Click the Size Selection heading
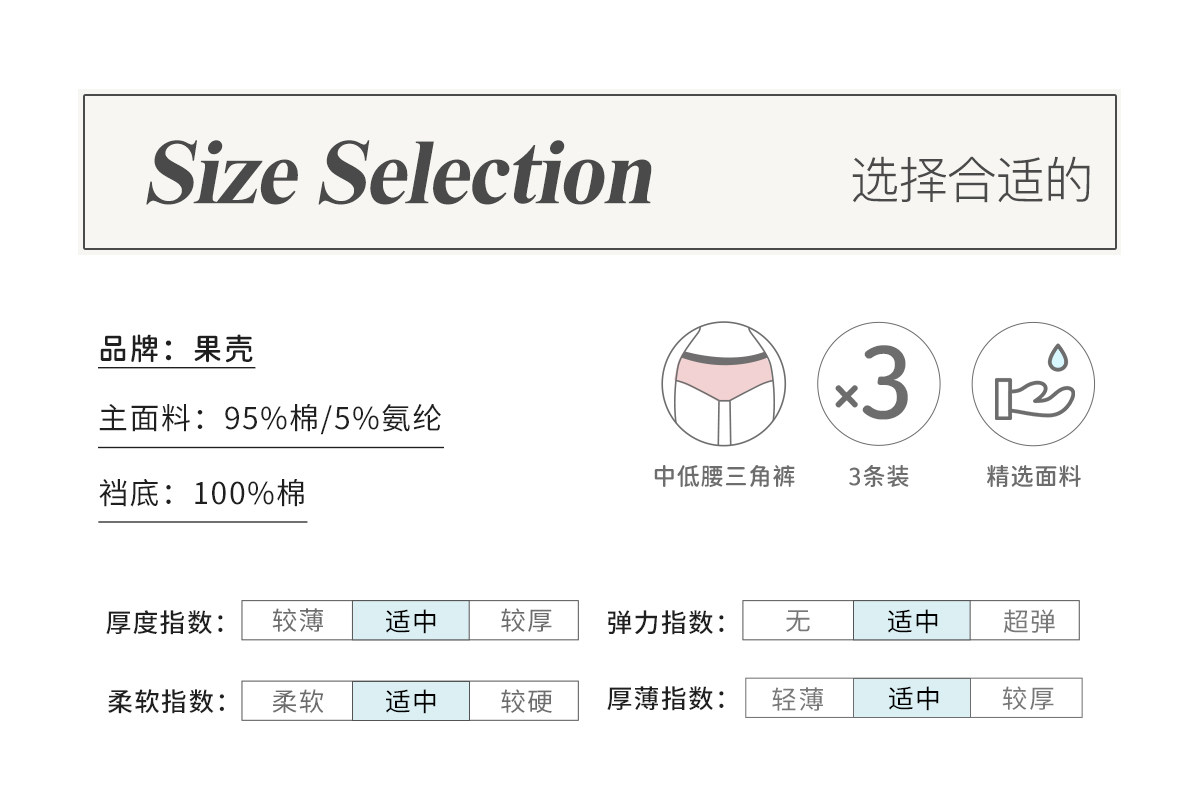 tap(400, 174)
